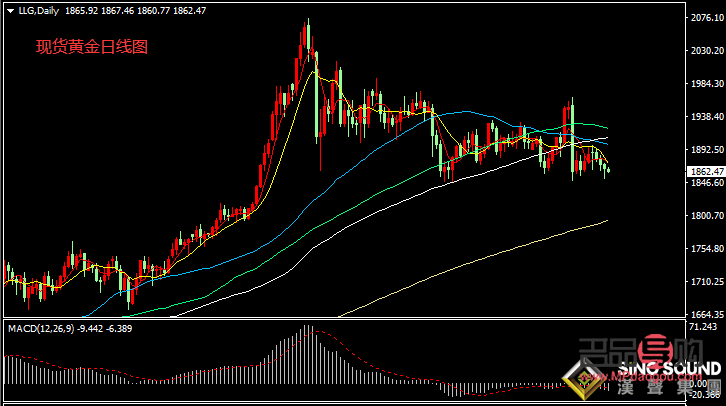Viewport: 726px width, 406px height.
Task: Click the 1710.20 price axis label
Action: [x=707, y=282]
